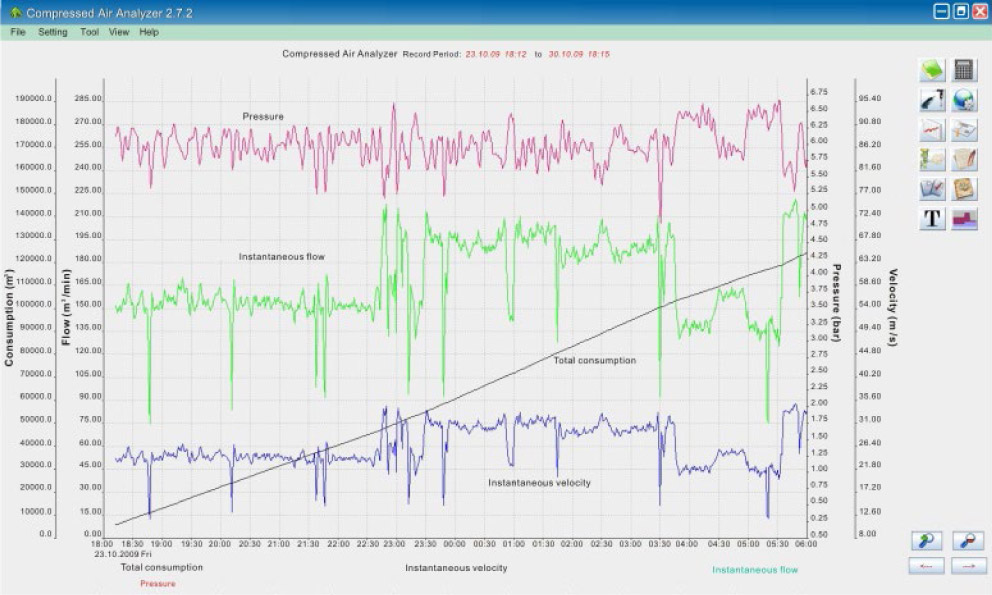Click the paper and quill pen icon
Screen dimensions: 992x595
(965, 159)
